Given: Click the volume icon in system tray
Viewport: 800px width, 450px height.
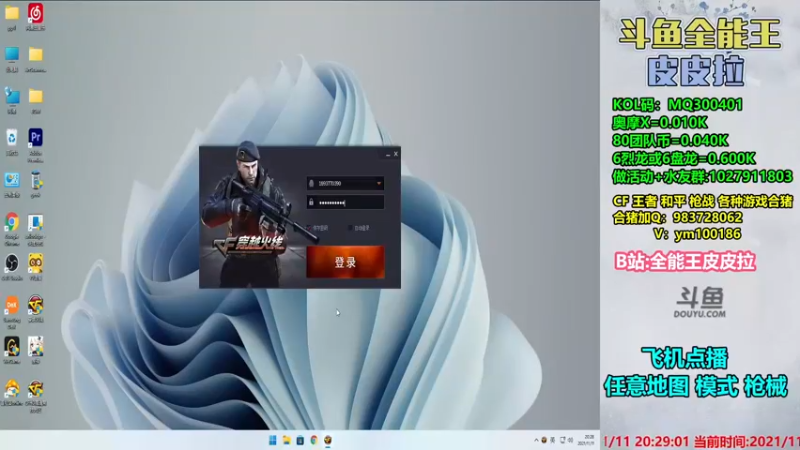Looking at the screenshot, I should 570,440.
